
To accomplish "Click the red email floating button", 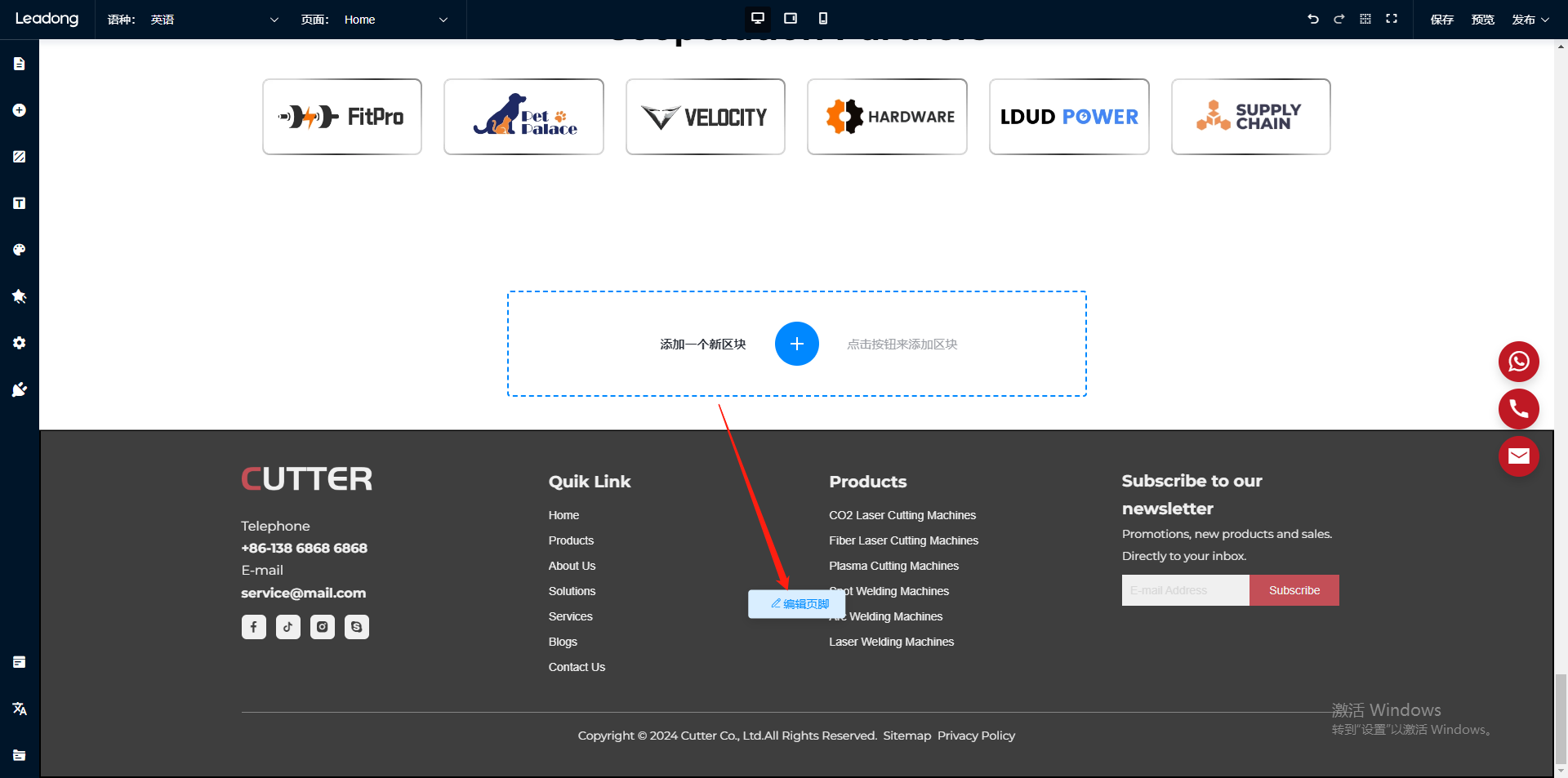I will (1518, 456).
